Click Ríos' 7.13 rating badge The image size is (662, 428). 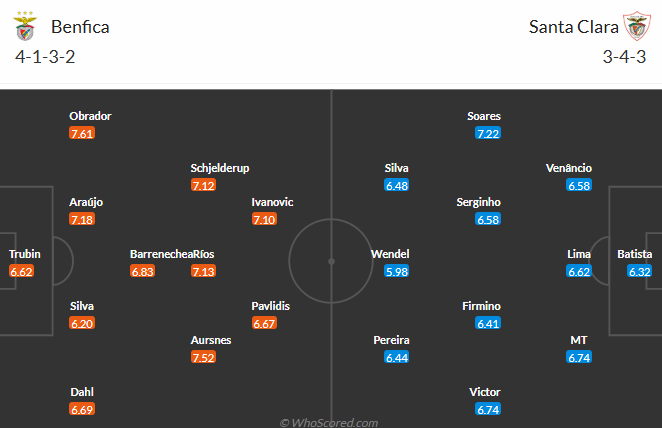click(203, 271)
